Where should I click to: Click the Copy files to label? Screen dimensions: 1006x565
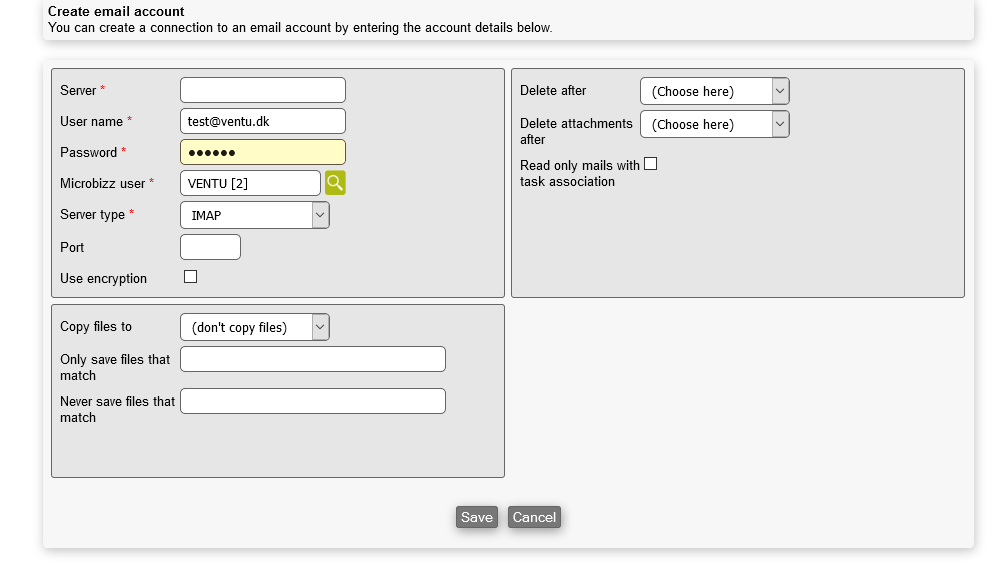[x=96, y=327]
